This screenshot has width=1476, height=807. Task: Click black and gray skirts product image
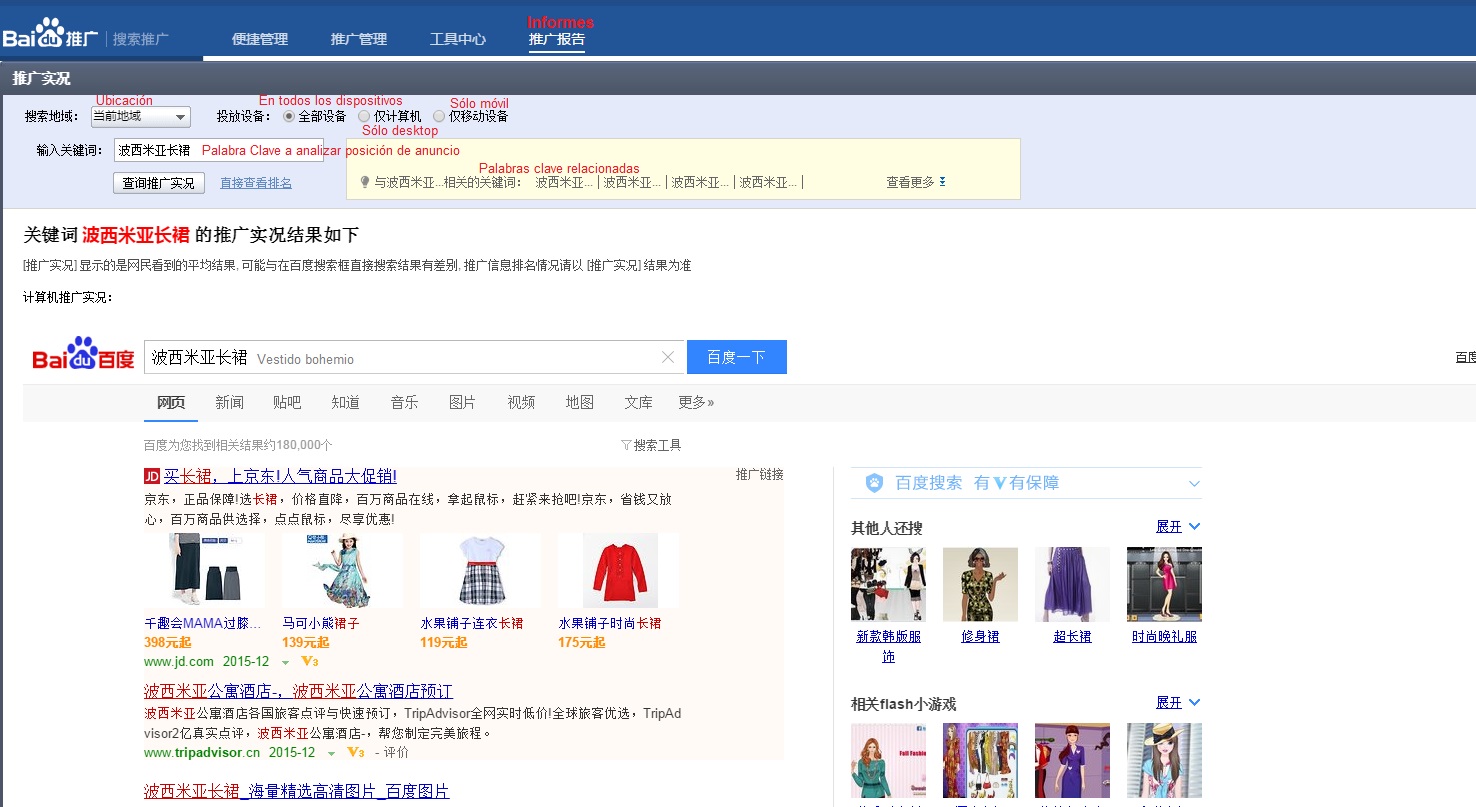tap(205, 571)
